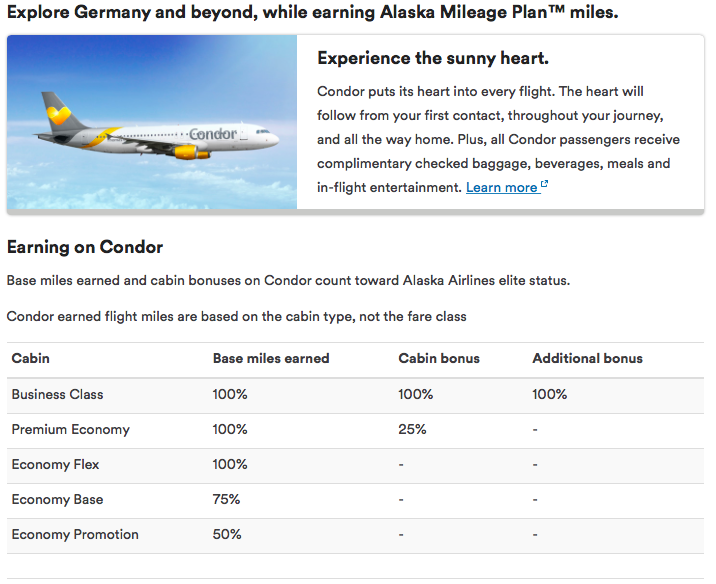Select the "Cabin bonus" column header
This screenshot has height=584, width=716.
(x=439, y=358)
